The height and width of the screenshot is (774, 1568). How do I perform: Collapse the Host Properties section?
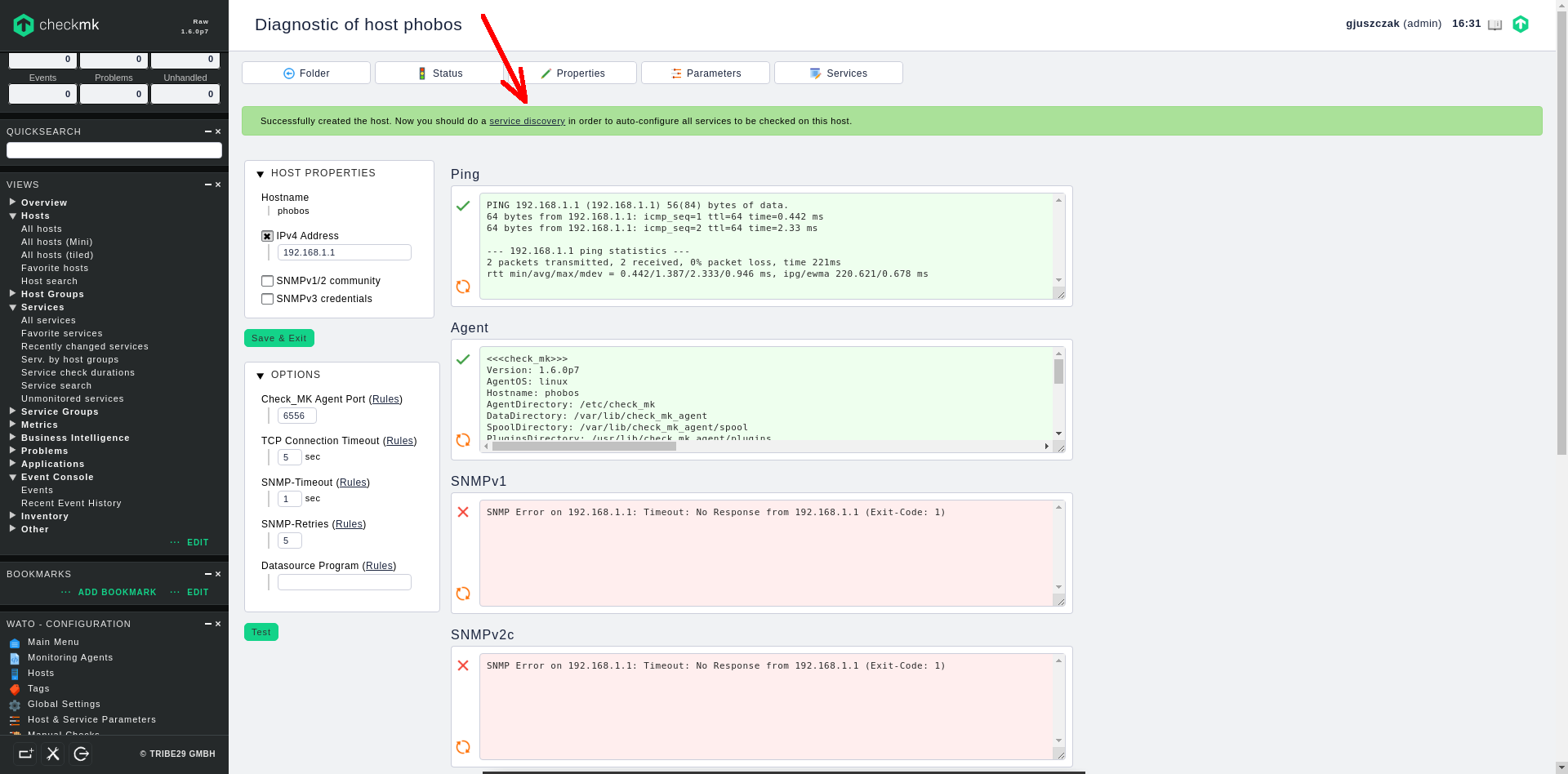click(x=261, y=174)
